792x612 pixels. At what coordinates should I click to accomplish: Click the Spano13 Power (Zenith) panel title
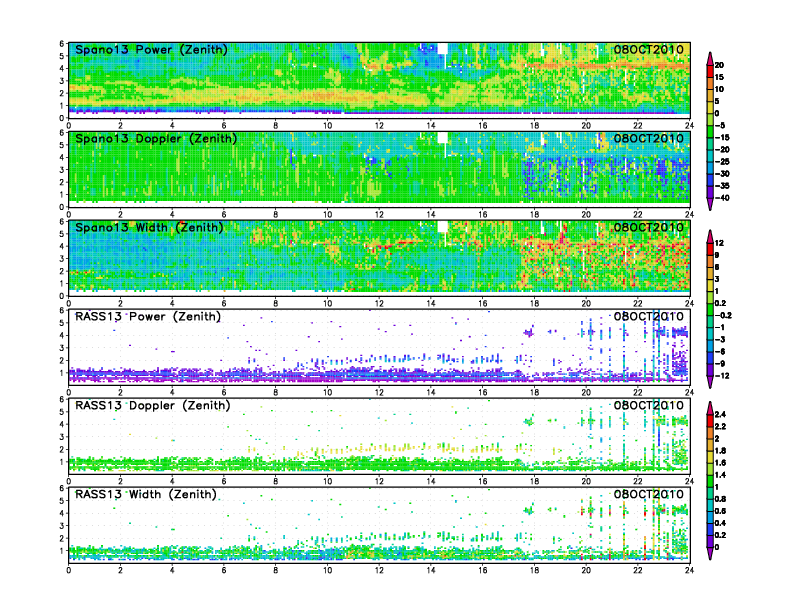point(151,49)
